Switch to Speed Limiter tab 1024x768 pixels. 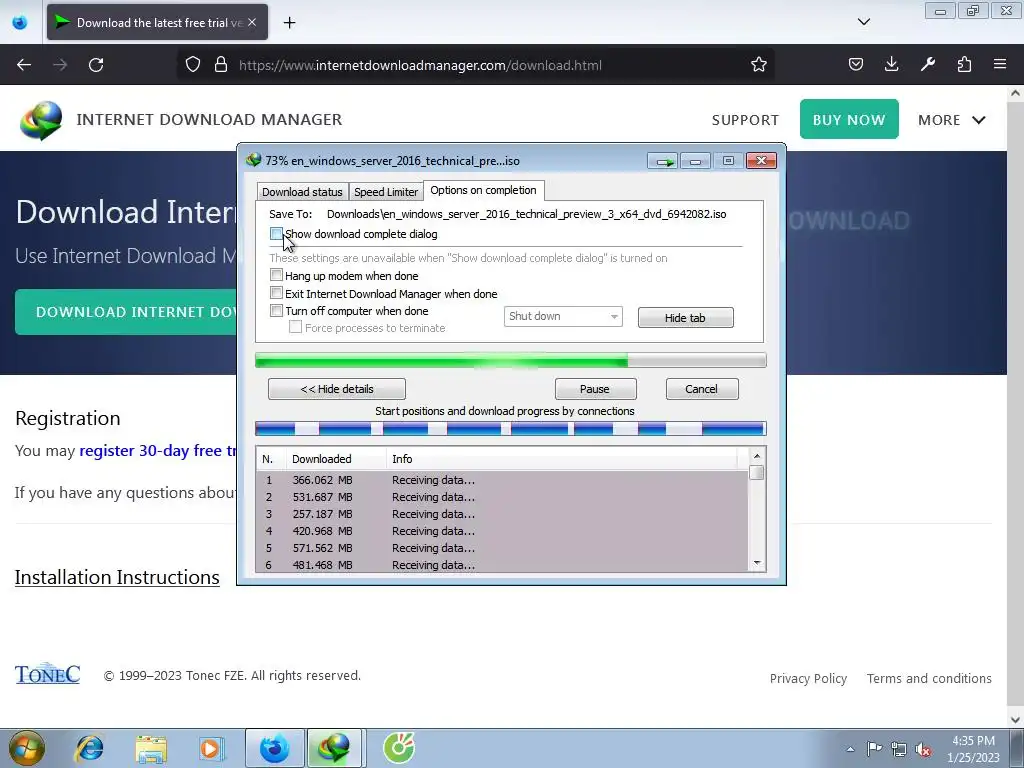pos(386,192)
